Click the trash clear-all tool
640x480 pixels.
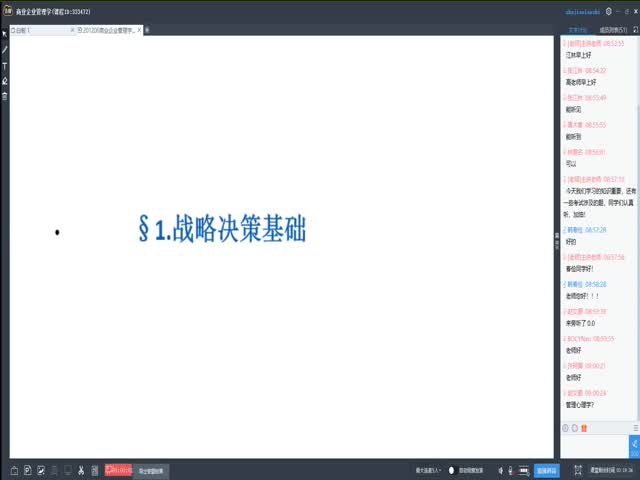[4, 96]
